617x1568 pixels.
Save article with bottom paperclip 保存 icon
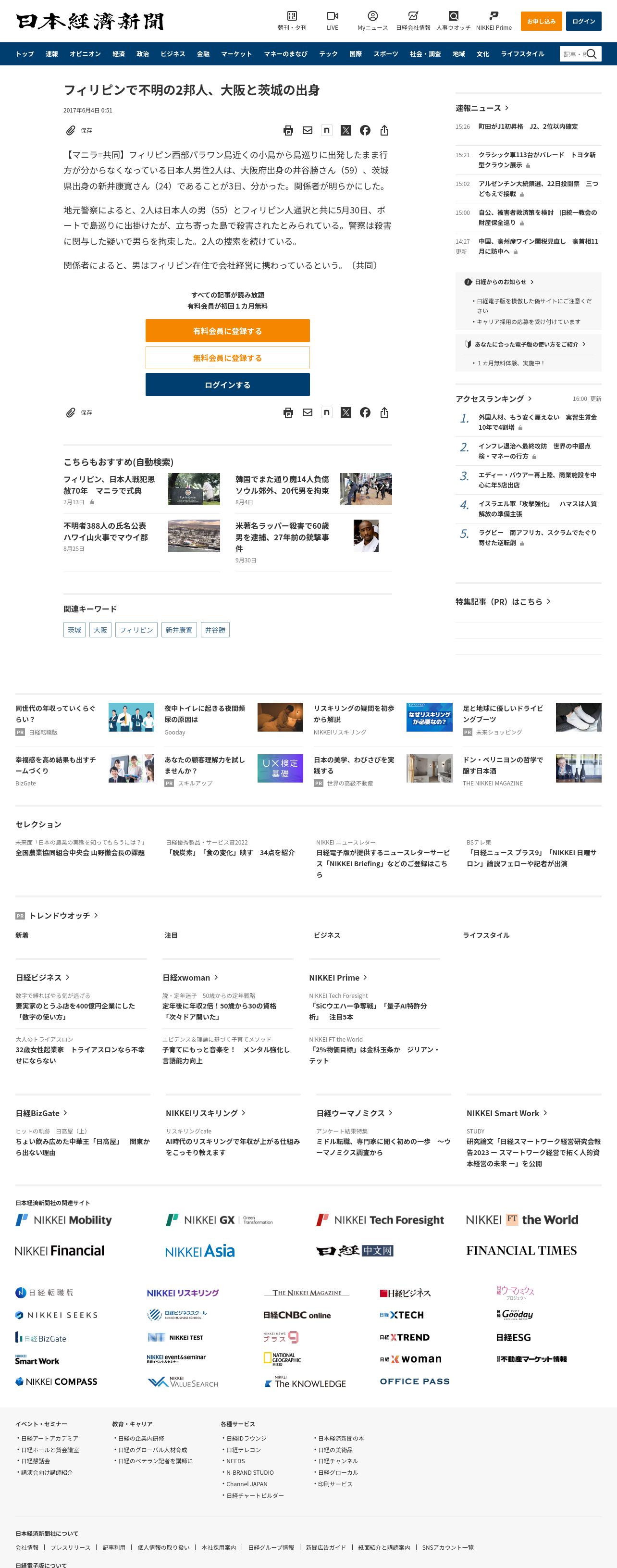click(79, 413)
